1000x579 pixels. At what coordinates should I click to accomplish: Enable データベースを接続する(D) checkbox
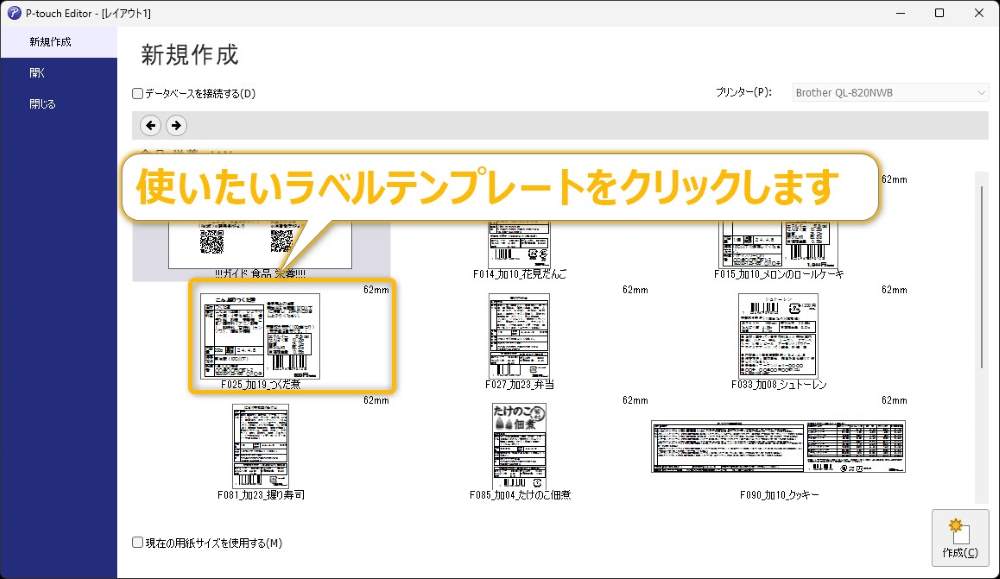[x=137, y=94]
